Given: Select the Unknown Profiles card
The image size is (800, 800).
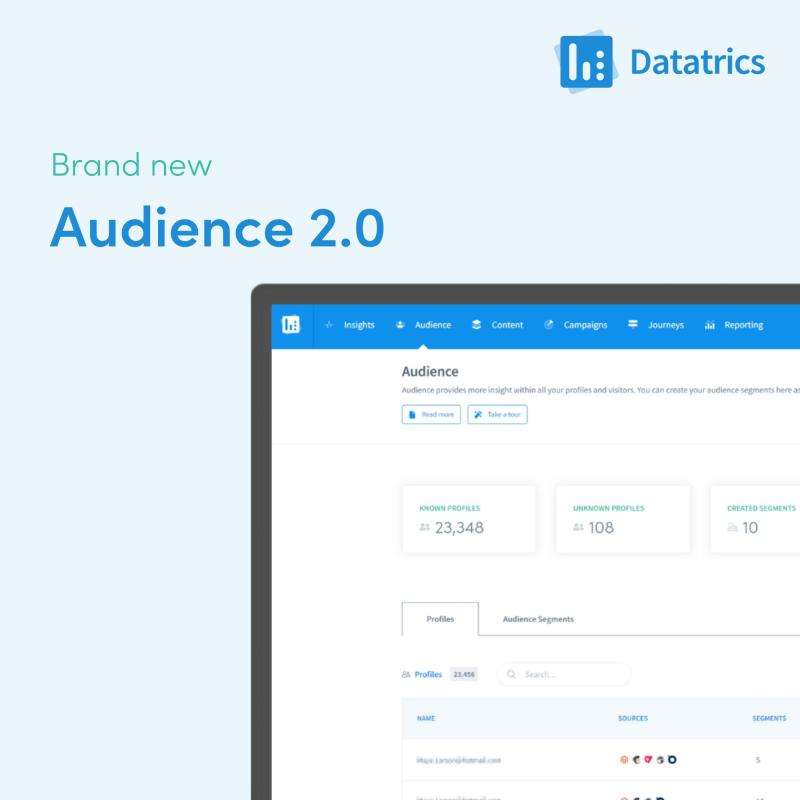Looking at the screenshot, I should coord(623,519).
